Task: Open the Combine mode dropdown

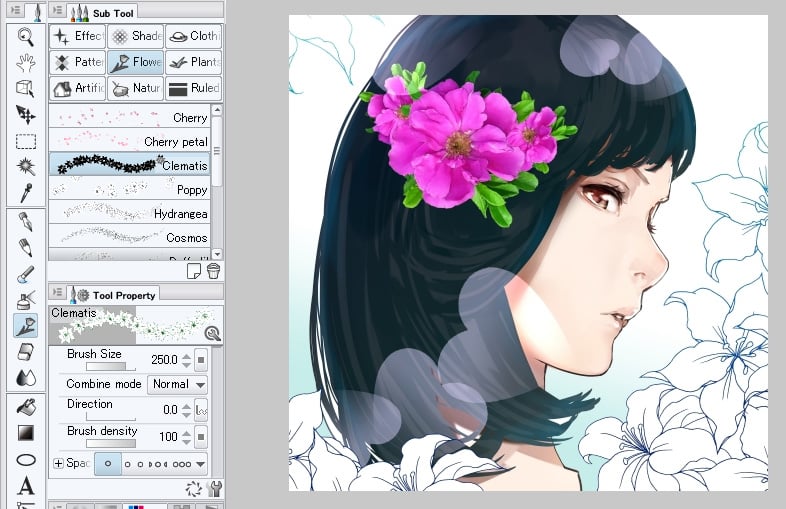Action: (x=177, y=384)
